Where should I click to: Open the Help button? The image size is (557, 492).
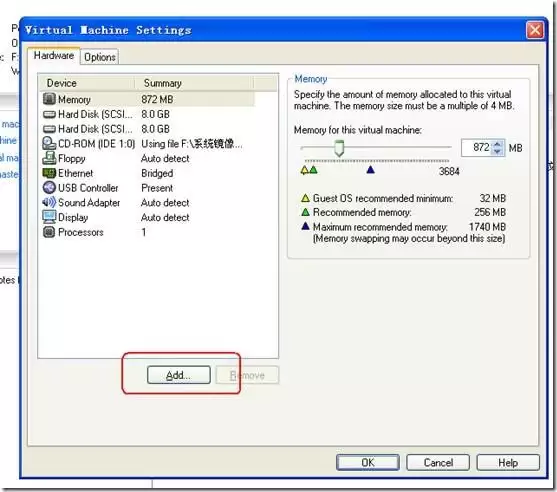508,463
